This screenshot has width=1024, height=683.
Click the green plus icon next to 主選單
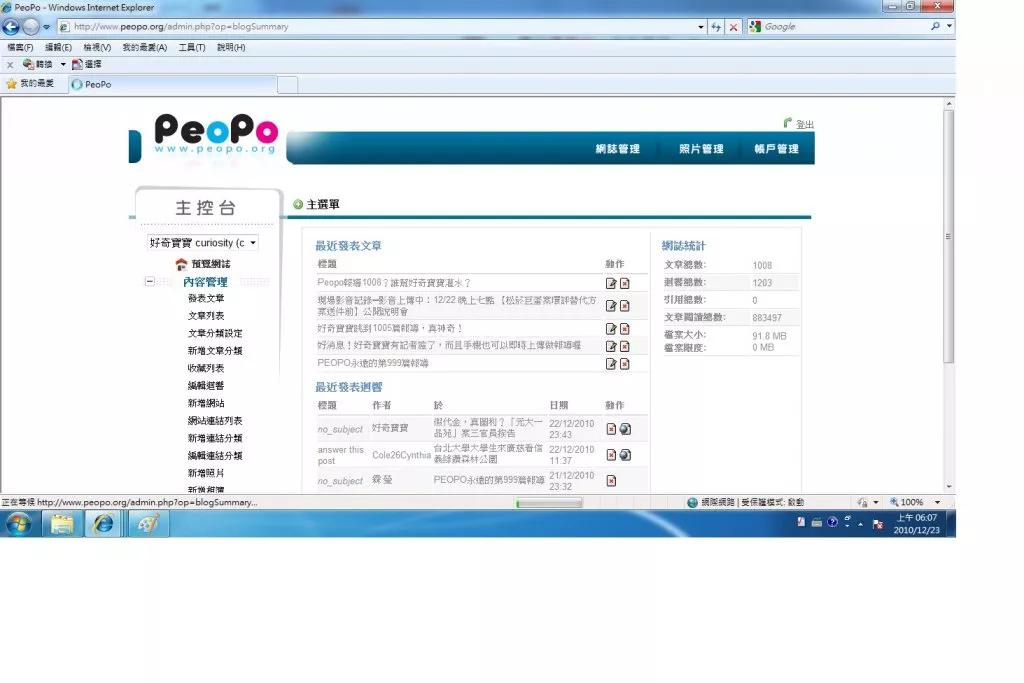coord(298,204)
